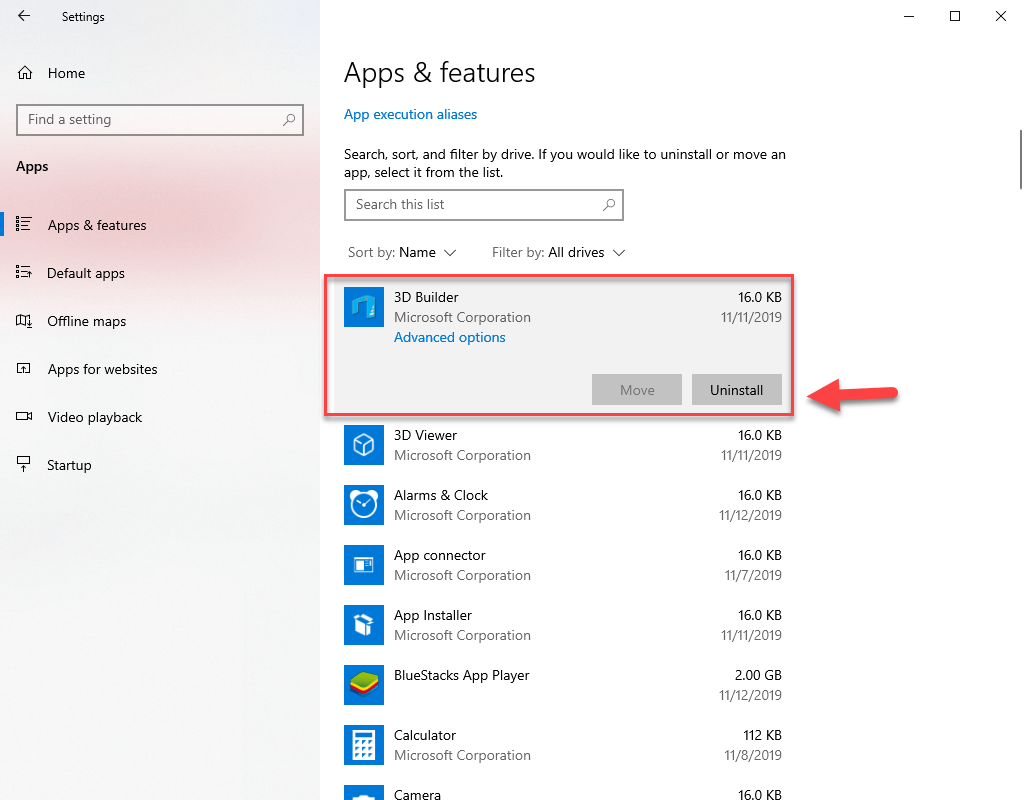Select the Startup sidebar icon

click(24, 464)
